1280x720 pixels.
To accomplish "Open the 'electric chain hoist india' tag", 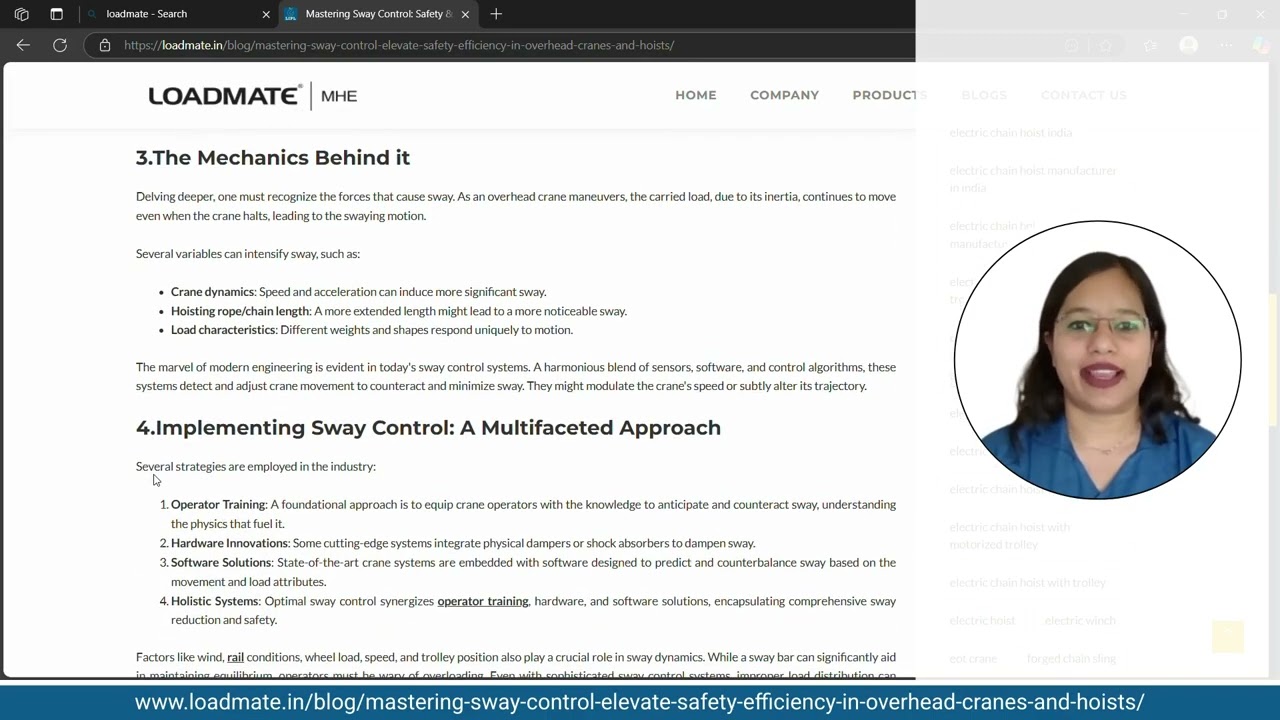I will tap(1010, 133).
